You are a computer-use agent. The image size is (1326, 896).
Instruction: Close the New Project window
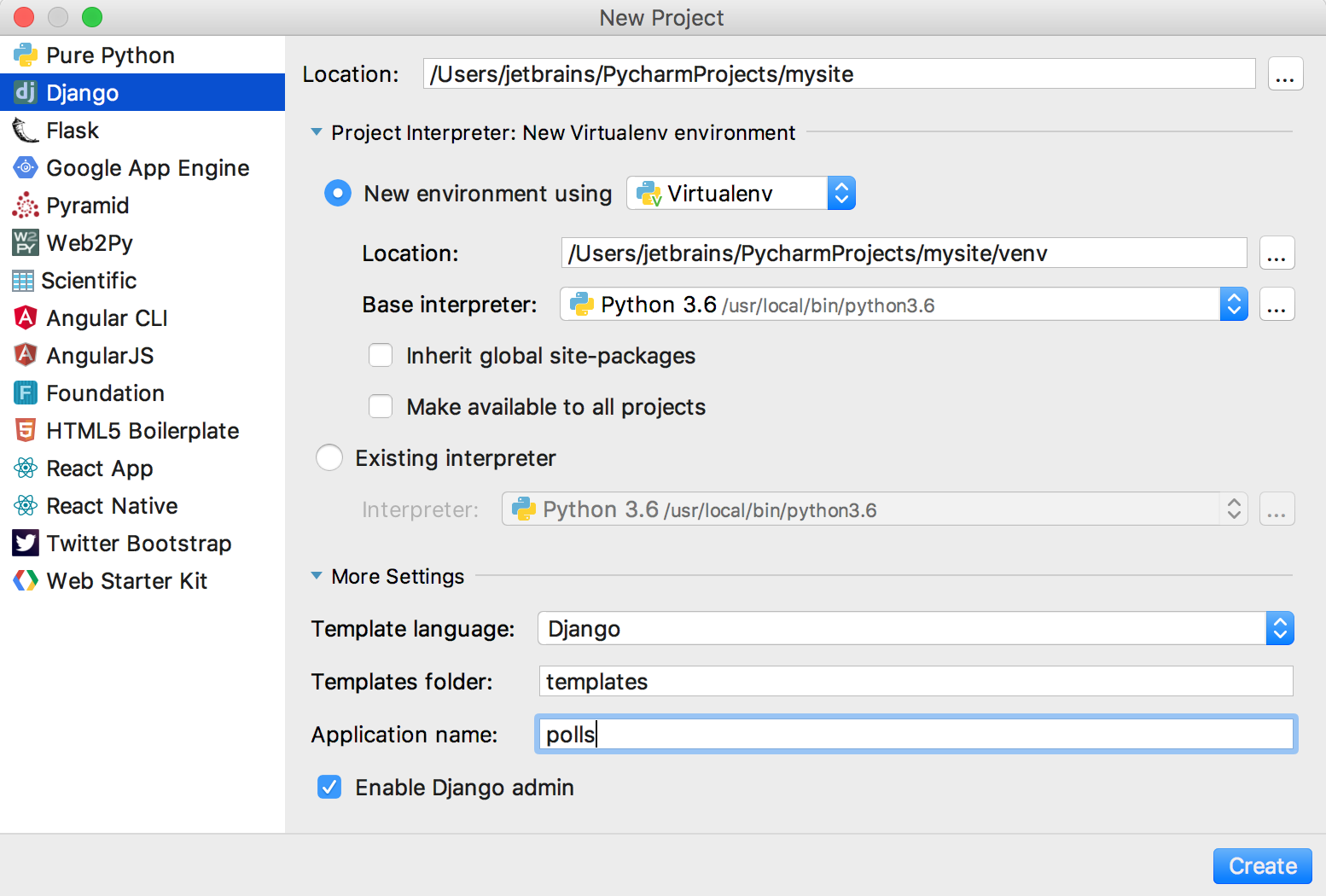click(24, 17)
